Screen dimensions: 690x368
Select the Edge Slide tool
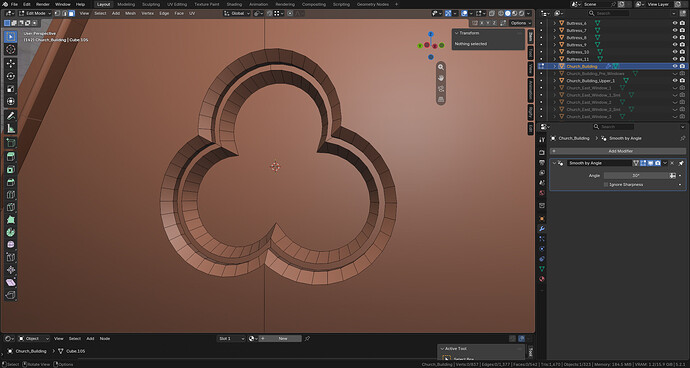11,257
